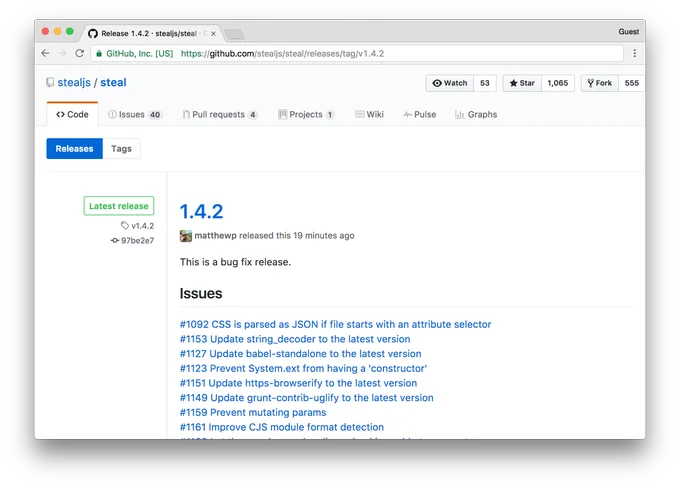
Task: Open the 97be2e7 commit link
Action: [x=137, y=240]
